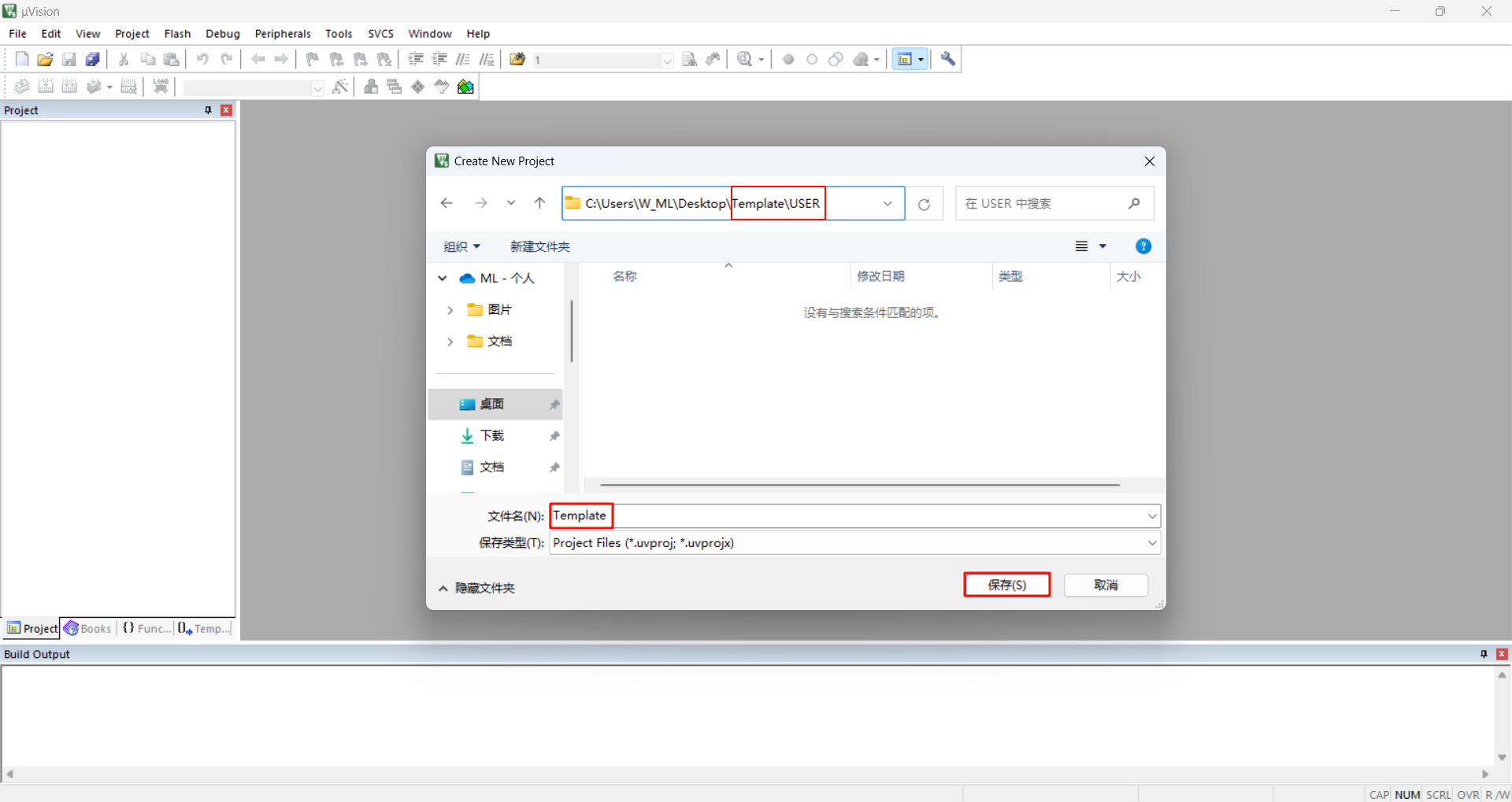Click the Insert bookmark flag icon
The image size is (1512, 802).
[313, 59]
